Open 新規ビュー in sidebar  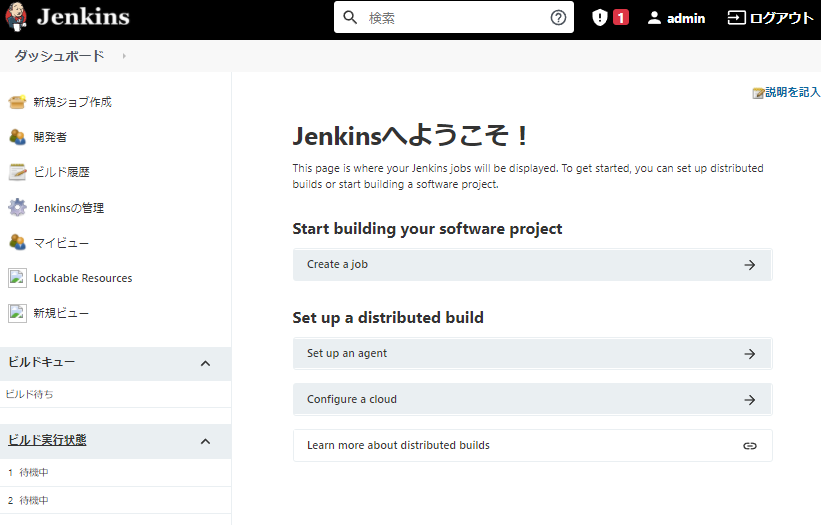click(x=61, y=313)
